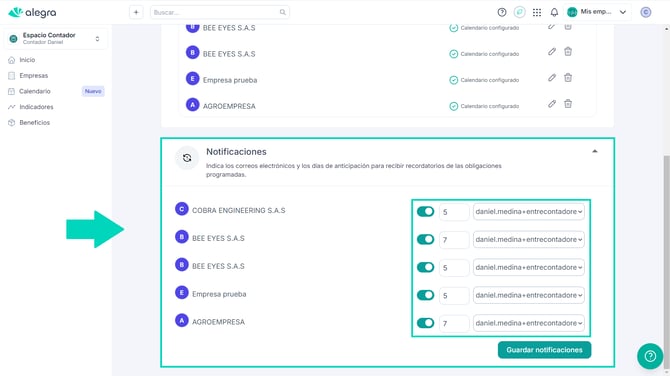
Task: Open email dropdown for Empresa prueba
Action: pos(529,295)
